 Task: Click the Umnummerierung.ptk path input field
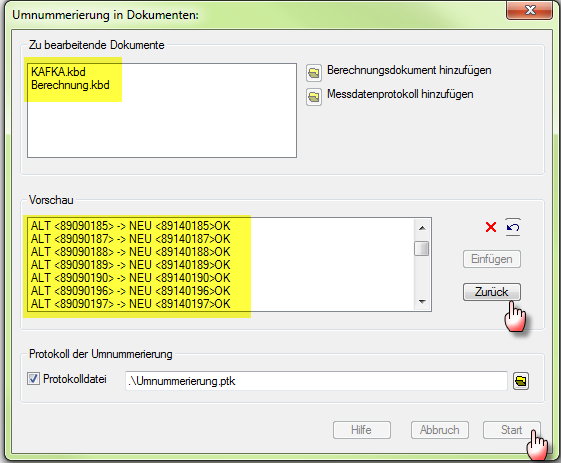point(316,381)
